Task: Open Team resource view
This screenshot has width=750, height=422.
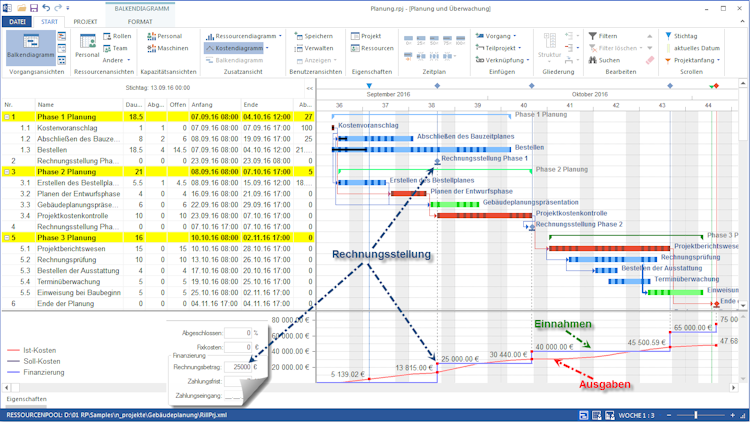Action: pos(115,48)
